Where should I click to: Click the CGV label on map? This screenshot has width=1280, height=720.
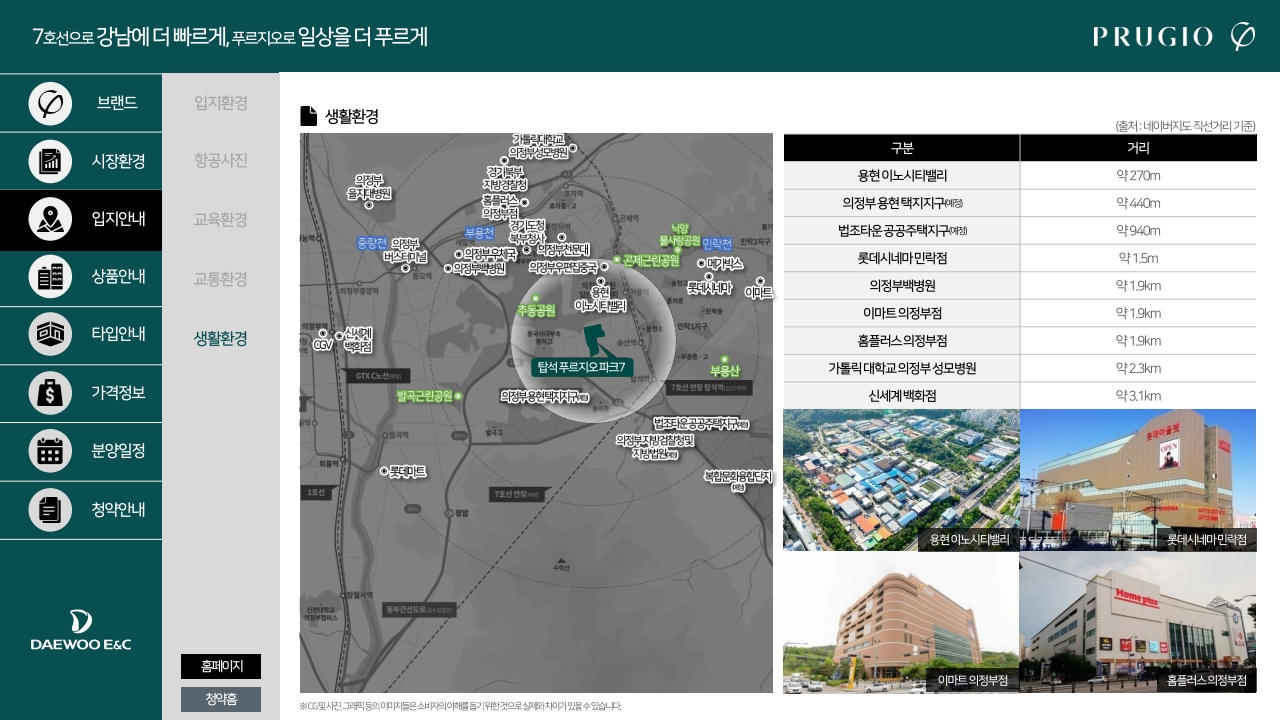tap(322, 345)
